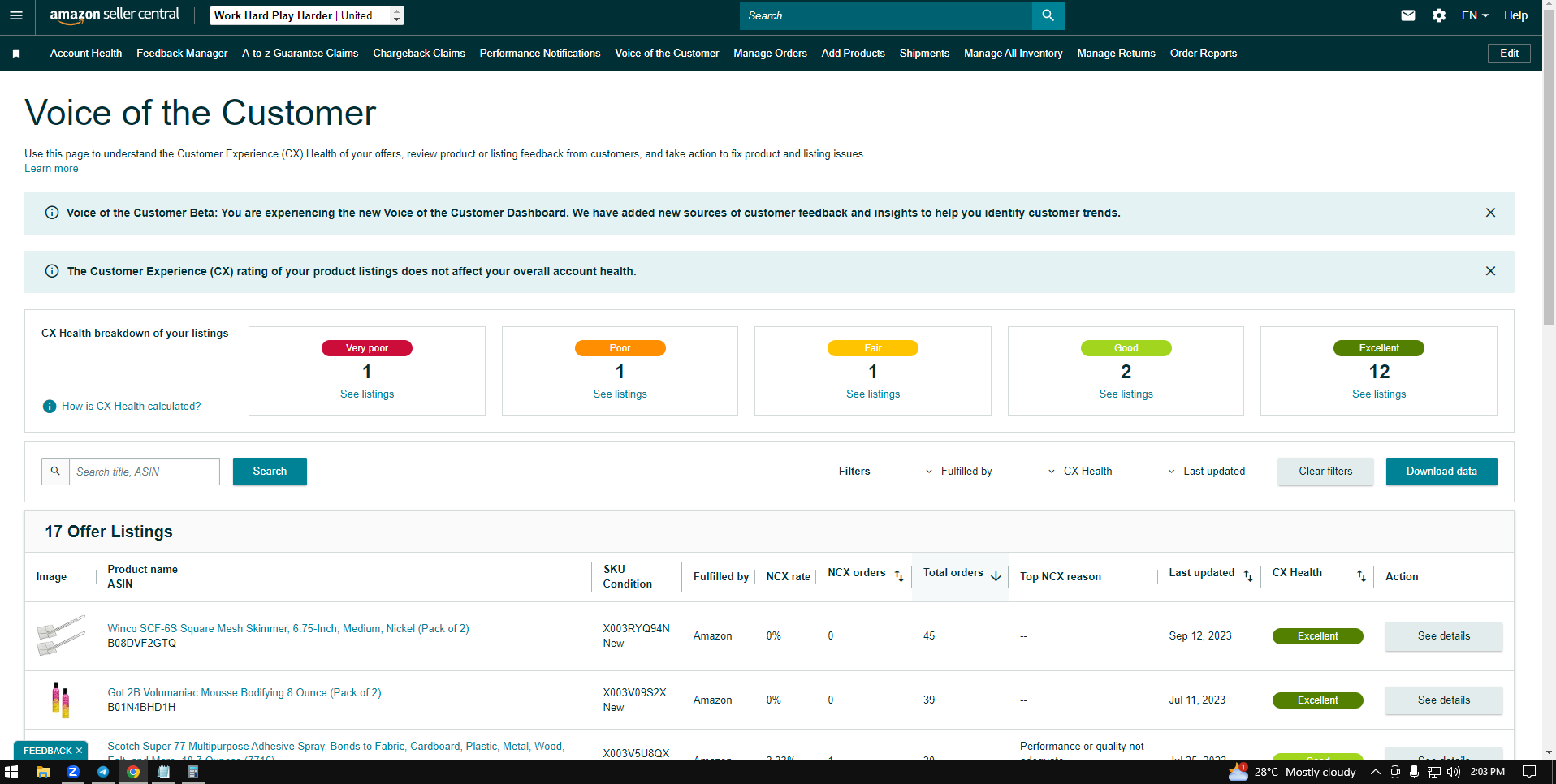Click the Download data button
The height and width of the screenshot is (784, 1556).
tap(1441, 472)
